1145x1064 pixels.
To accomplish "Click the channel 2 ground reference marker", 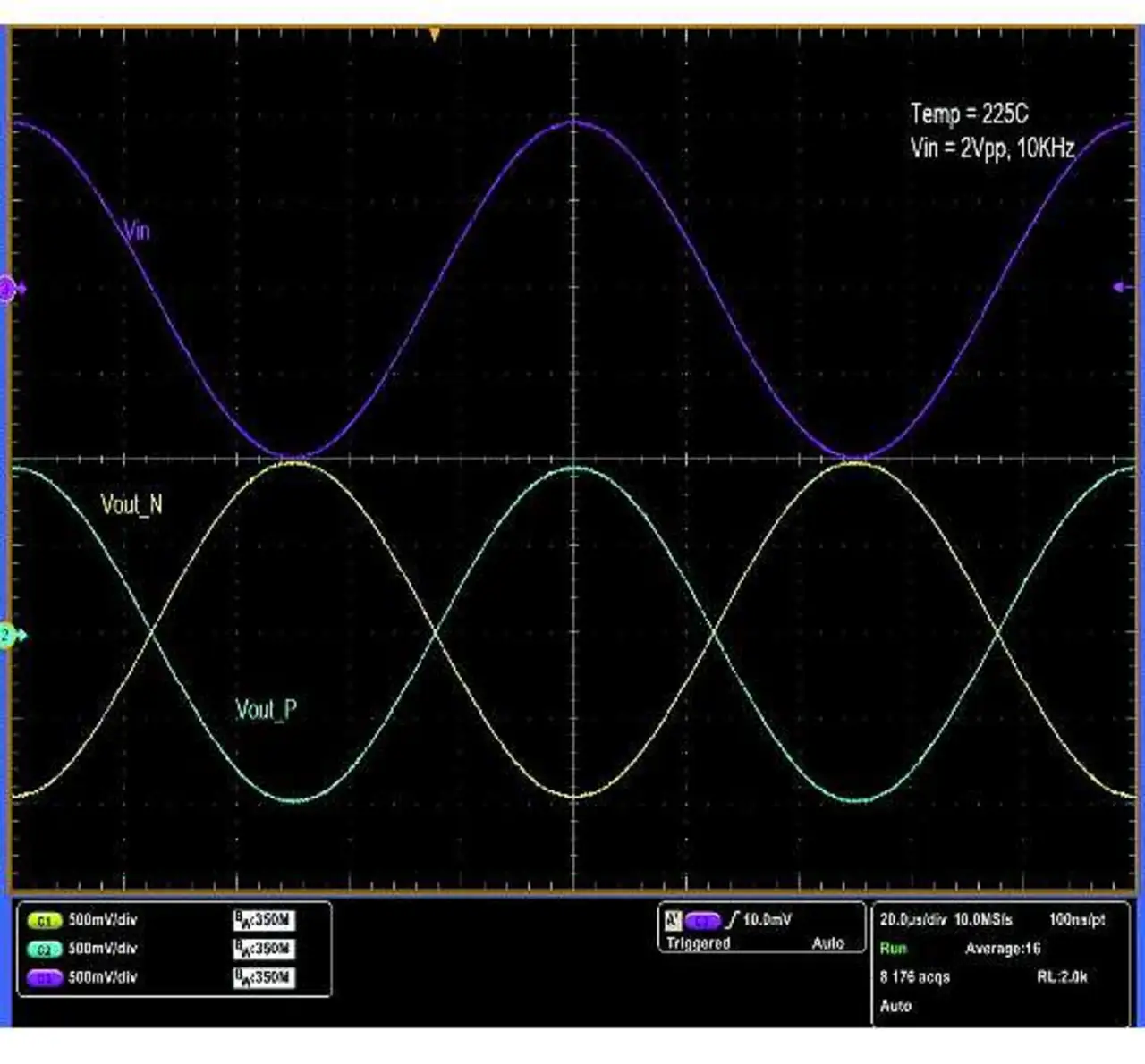I will point(11,636).
